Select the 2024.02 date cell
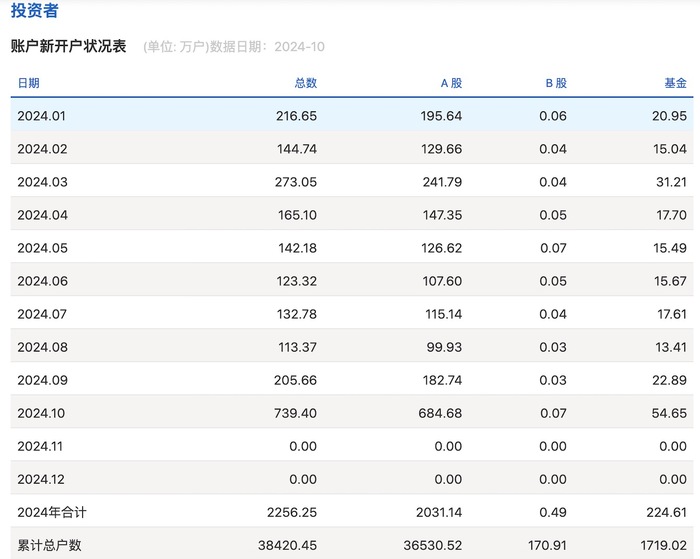Screen dimensions: 700x559 pos(41,149)
